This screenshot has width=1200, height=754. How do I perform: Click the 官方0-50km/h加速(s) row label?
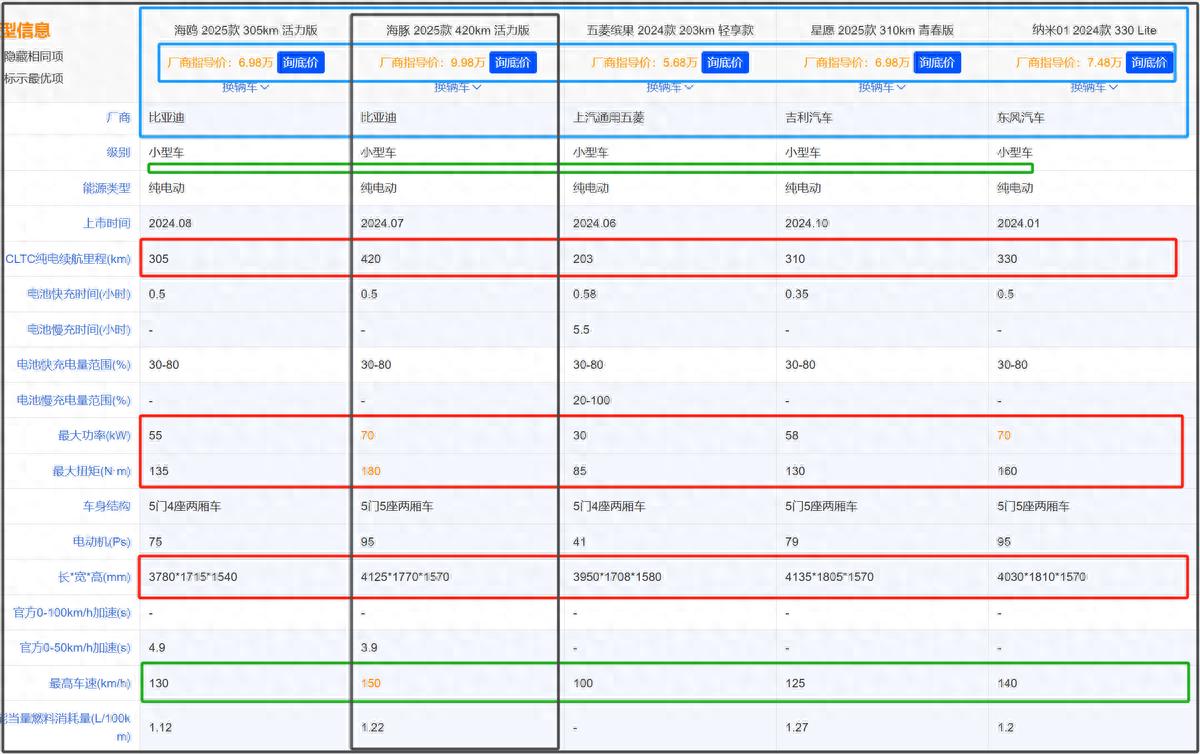(x=74, y=648)
